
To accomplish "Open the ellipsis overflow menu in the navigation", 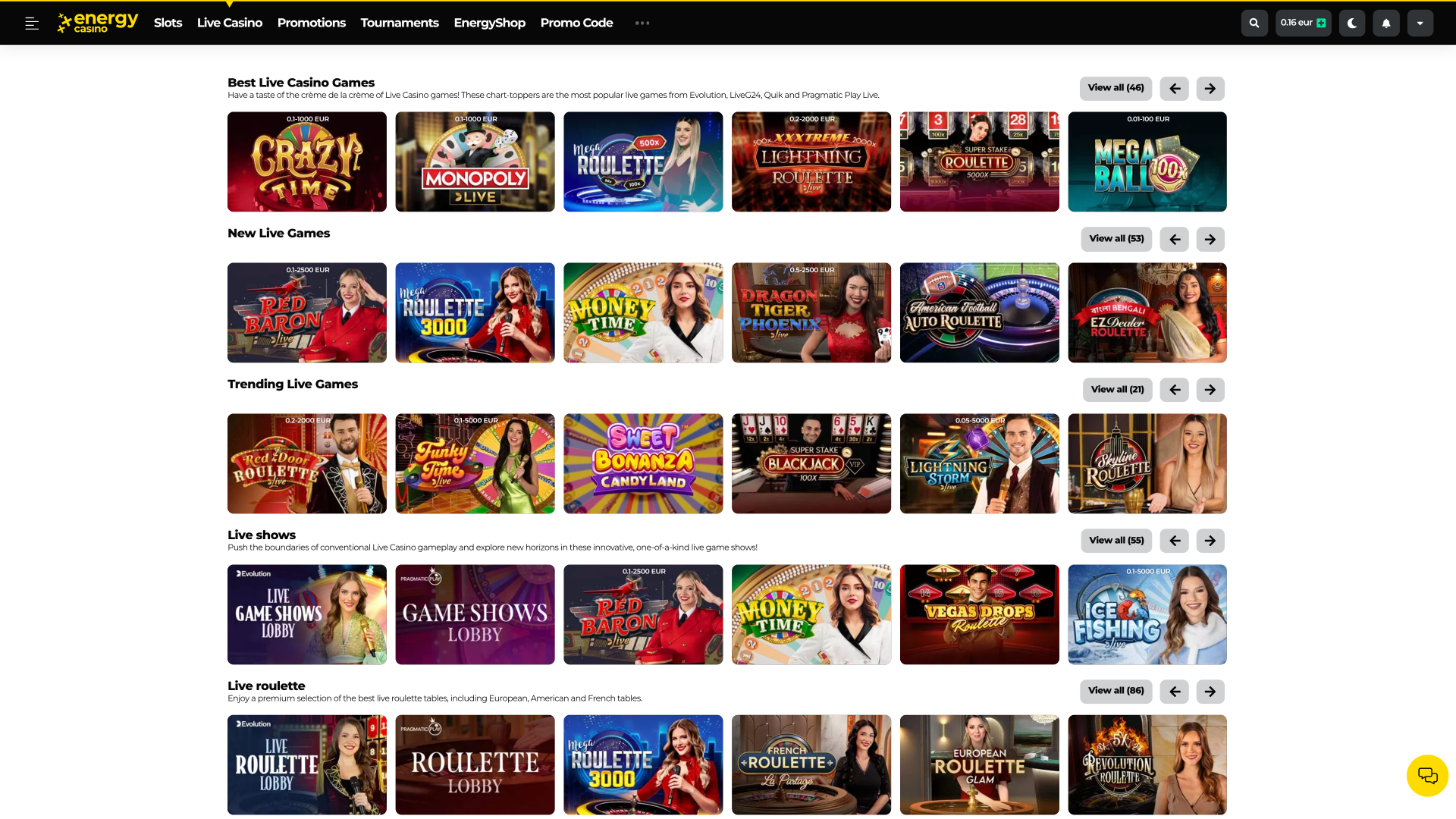I will click(x=642, y=23).
